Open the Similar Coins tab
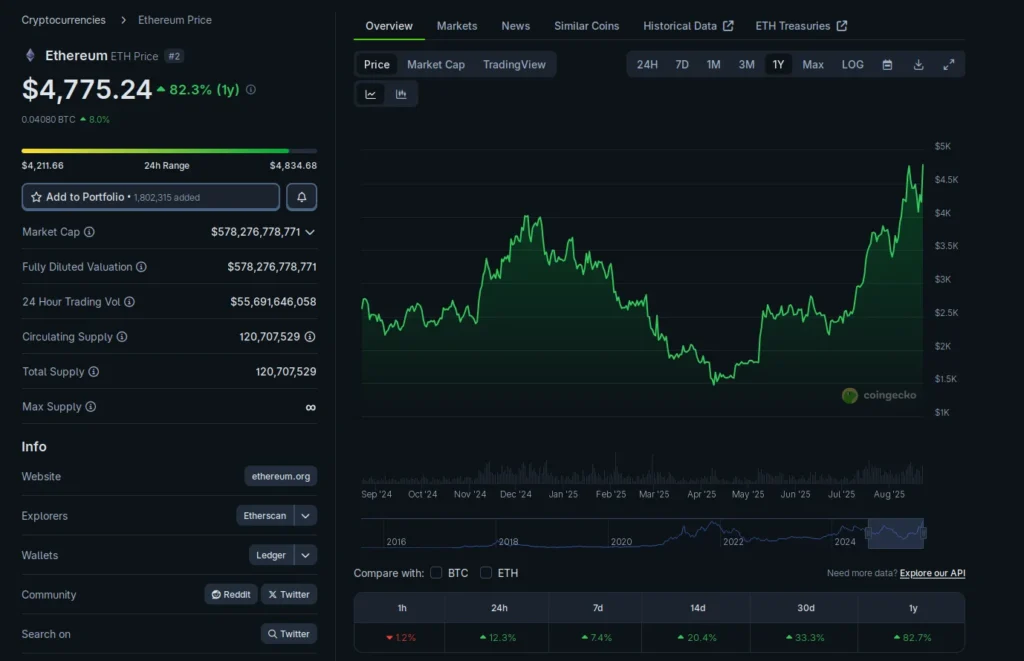Screen dimensions: 1024x661 pyautogui.click(x=586, y=26)
